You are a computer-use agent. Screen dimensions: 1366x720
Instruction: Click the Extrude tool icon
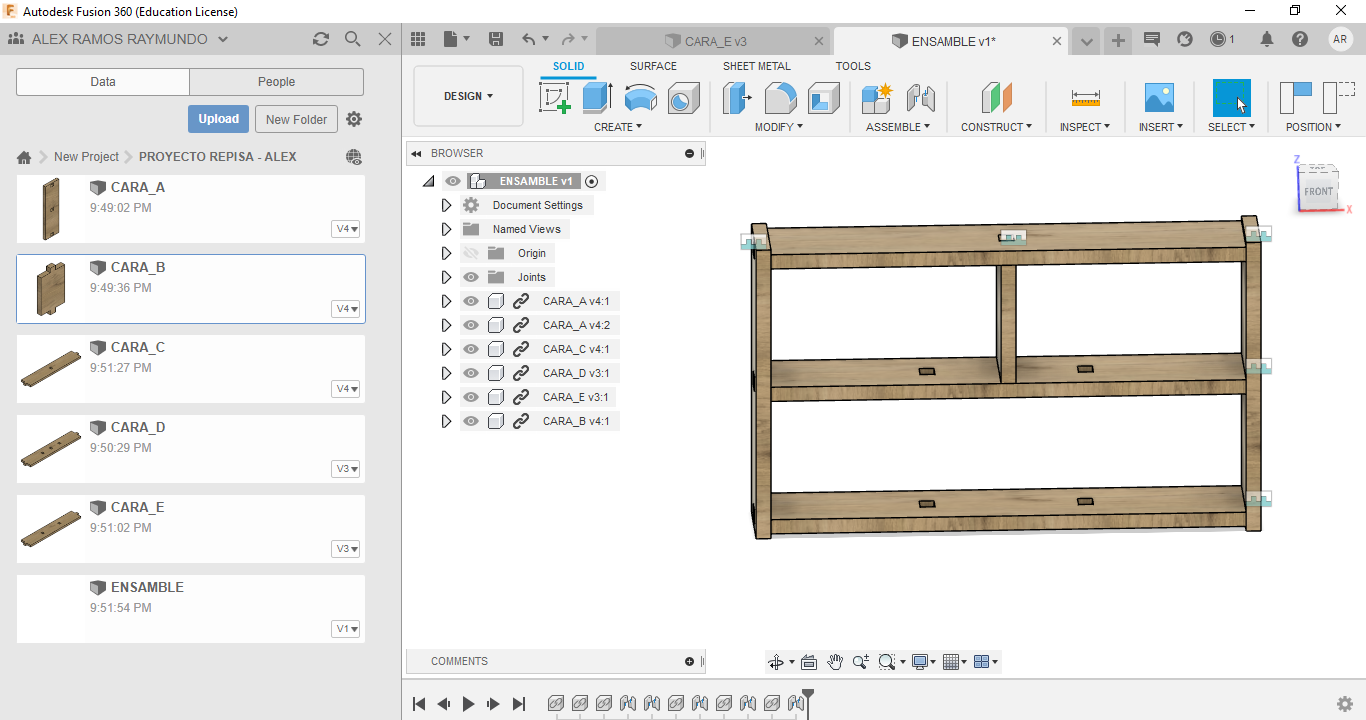coord(597,98)
